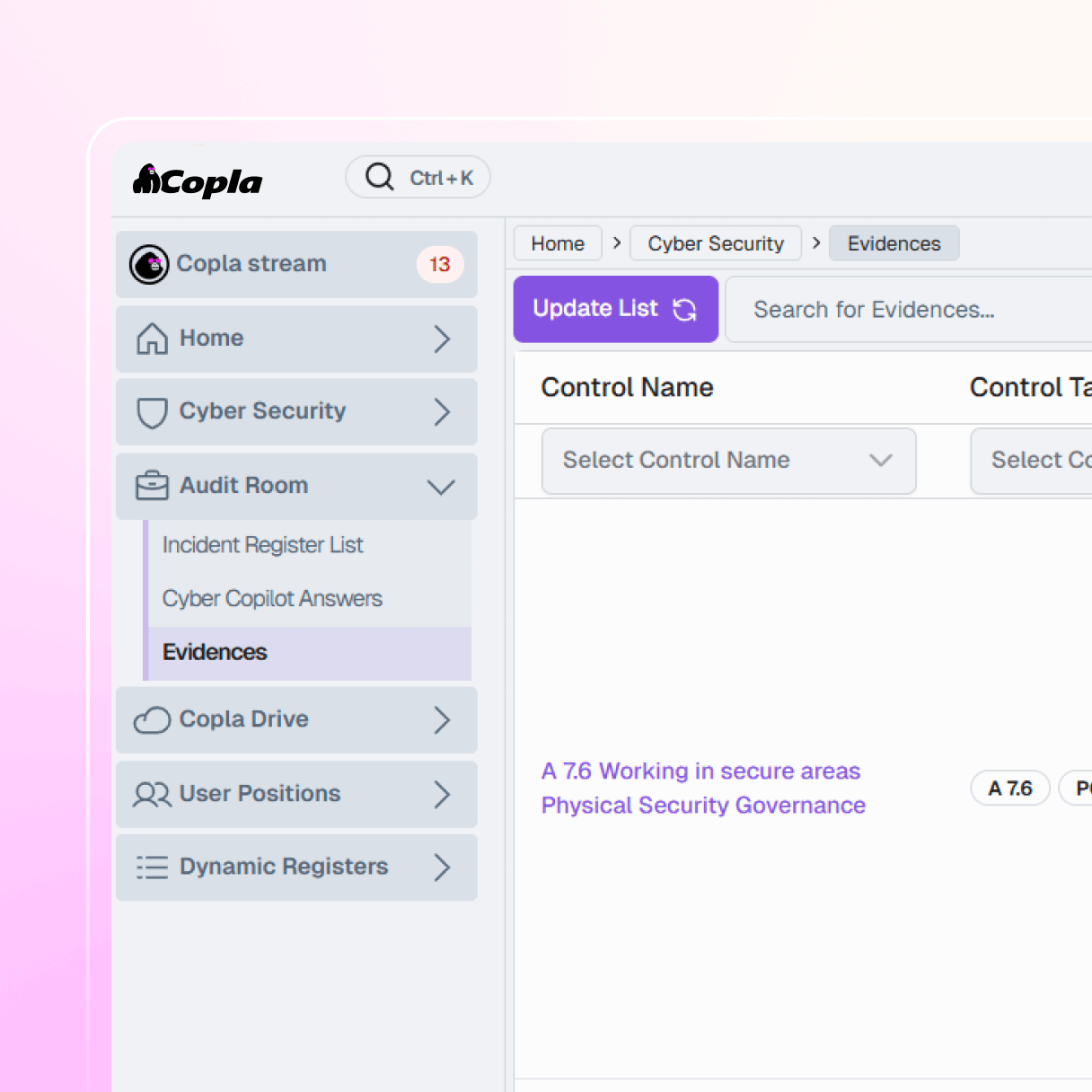Select Cyber Copilot Answers menu item
Image resolution: width=1092 pixels, height=1092 pixels.
(272, 599)
